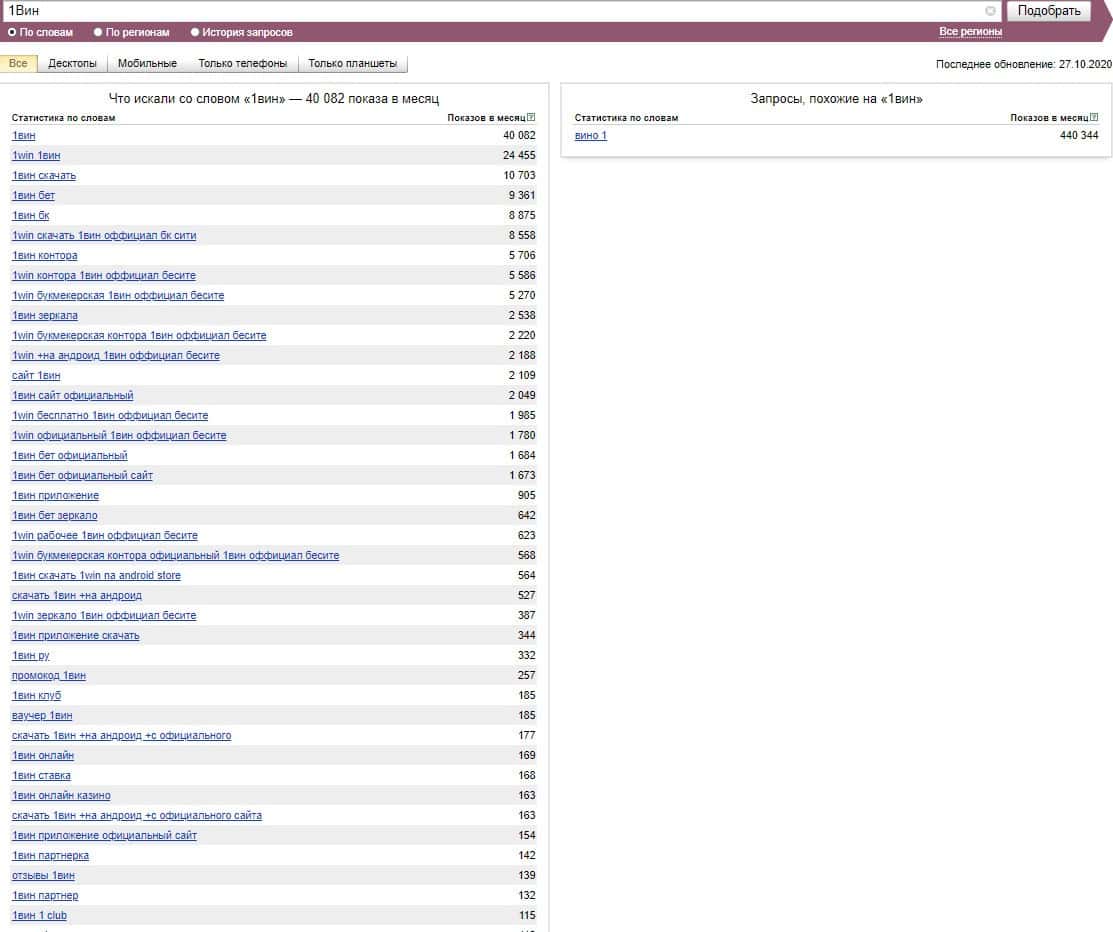This screenshot has width=1113, height=932.
Task: Open the 'промокод 1вин' keyword link
Action: (49, 676)
